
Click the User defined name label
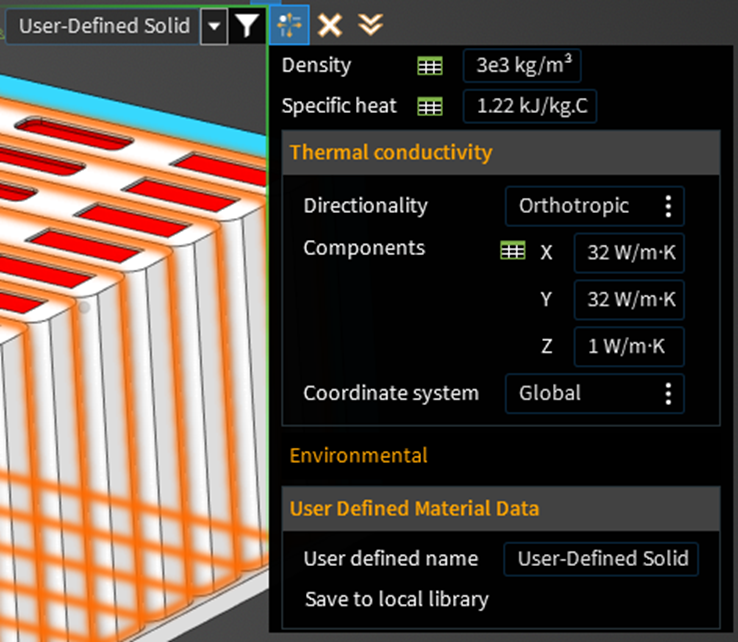[x=391, y=559]
